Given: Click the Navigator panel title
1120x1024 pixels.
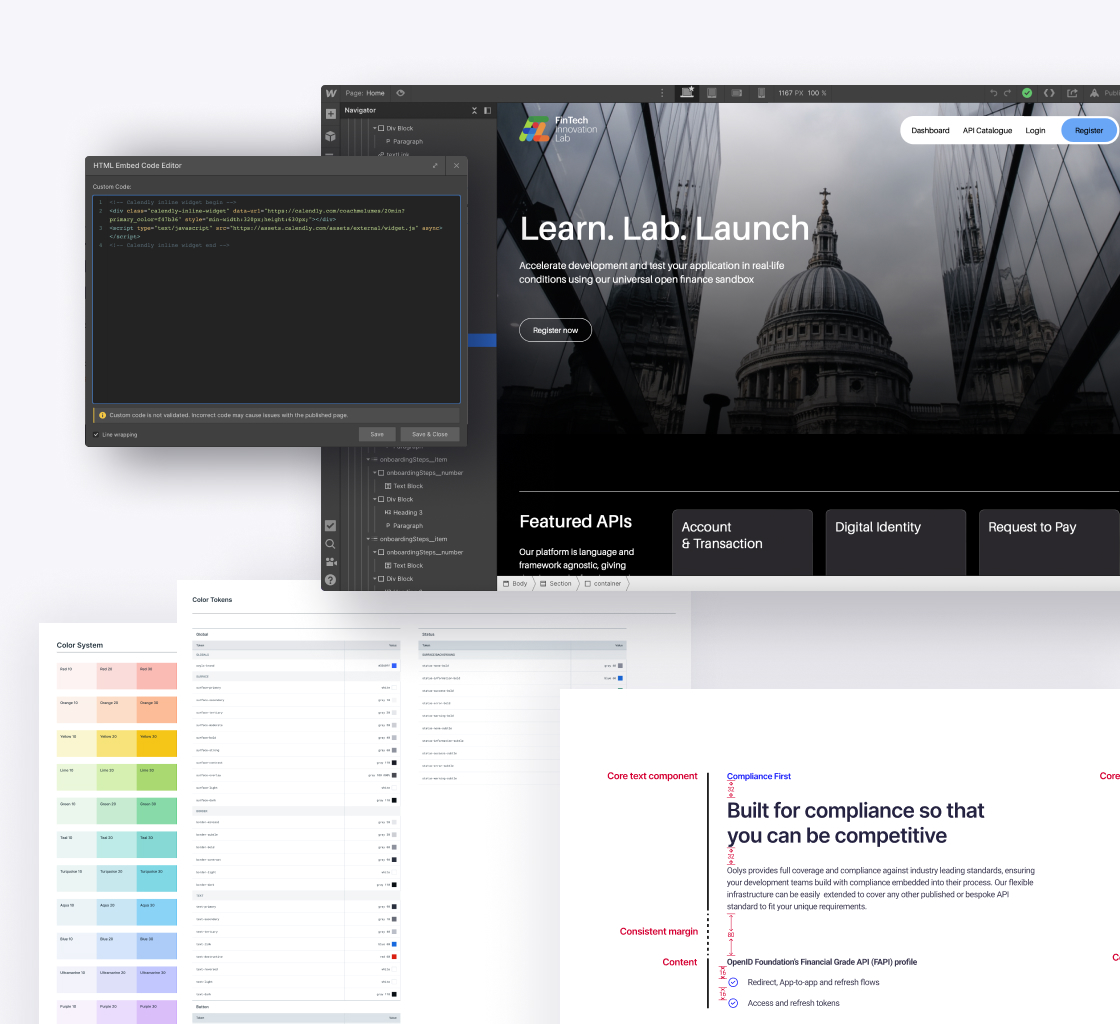Looking at the screenshot, I should [x=360, y=111].
